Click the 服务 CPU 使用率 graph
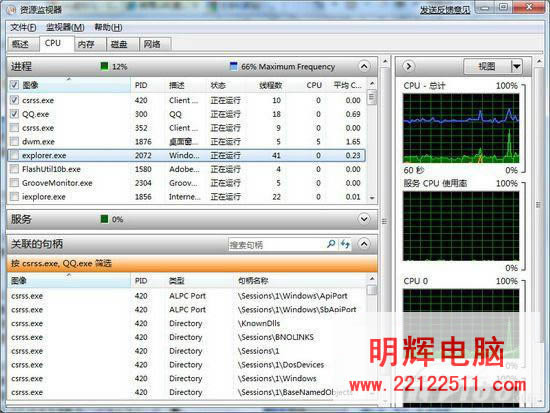 point(461,226)
